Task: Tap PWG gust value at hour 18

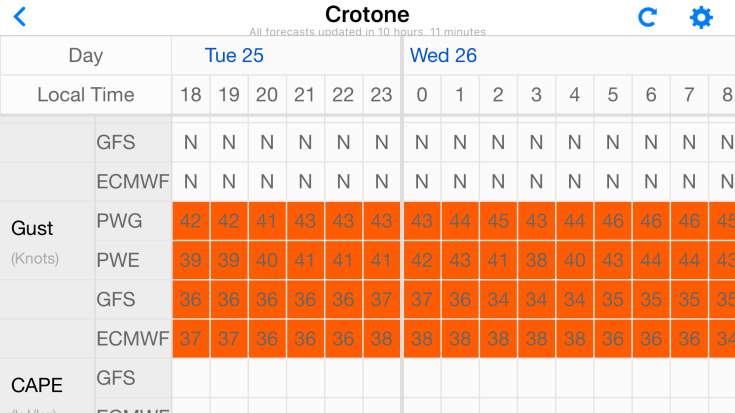Action: [x=190, y=221]
